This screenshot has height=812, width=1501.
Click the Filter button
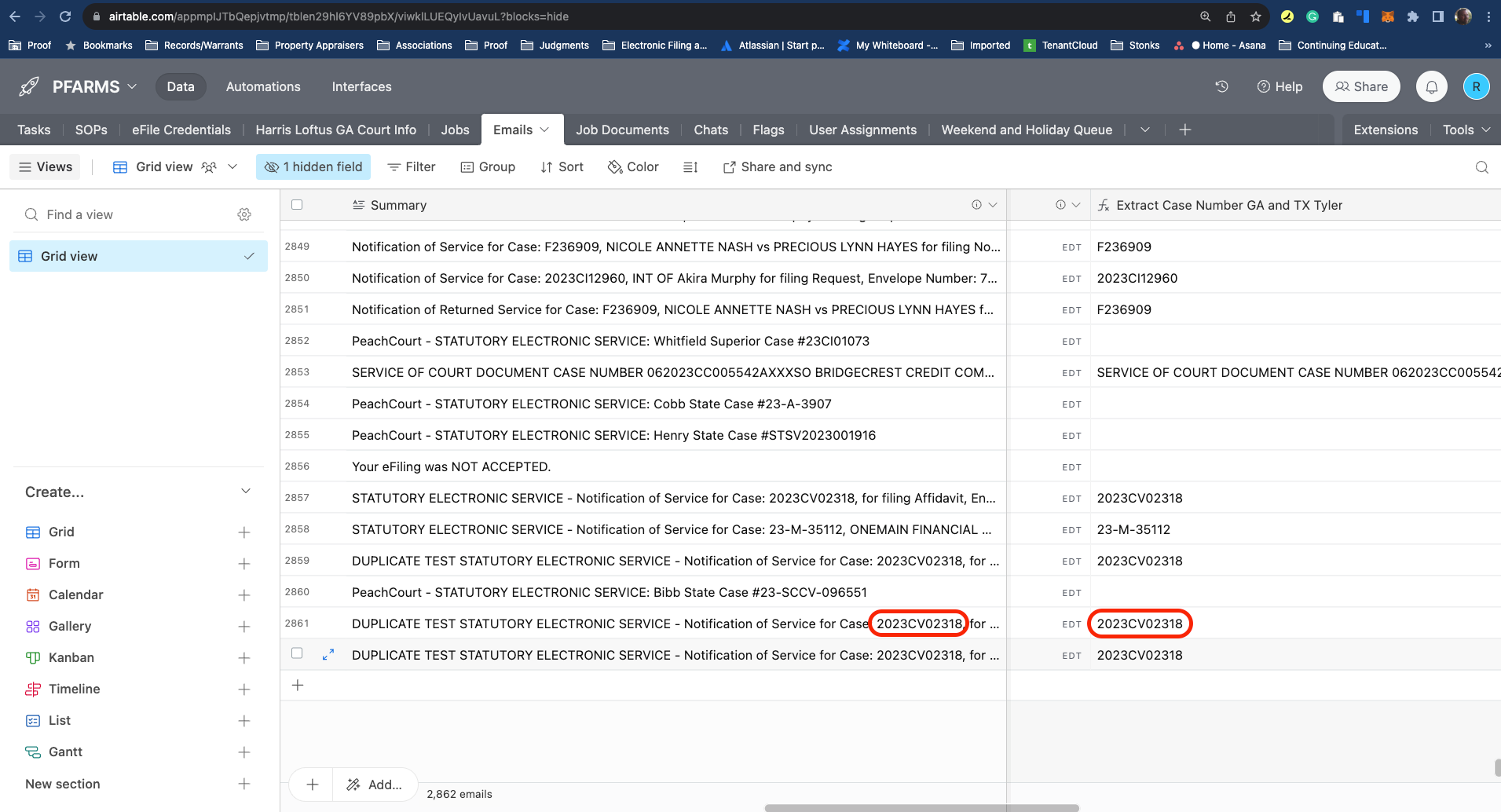coord(412,167)
